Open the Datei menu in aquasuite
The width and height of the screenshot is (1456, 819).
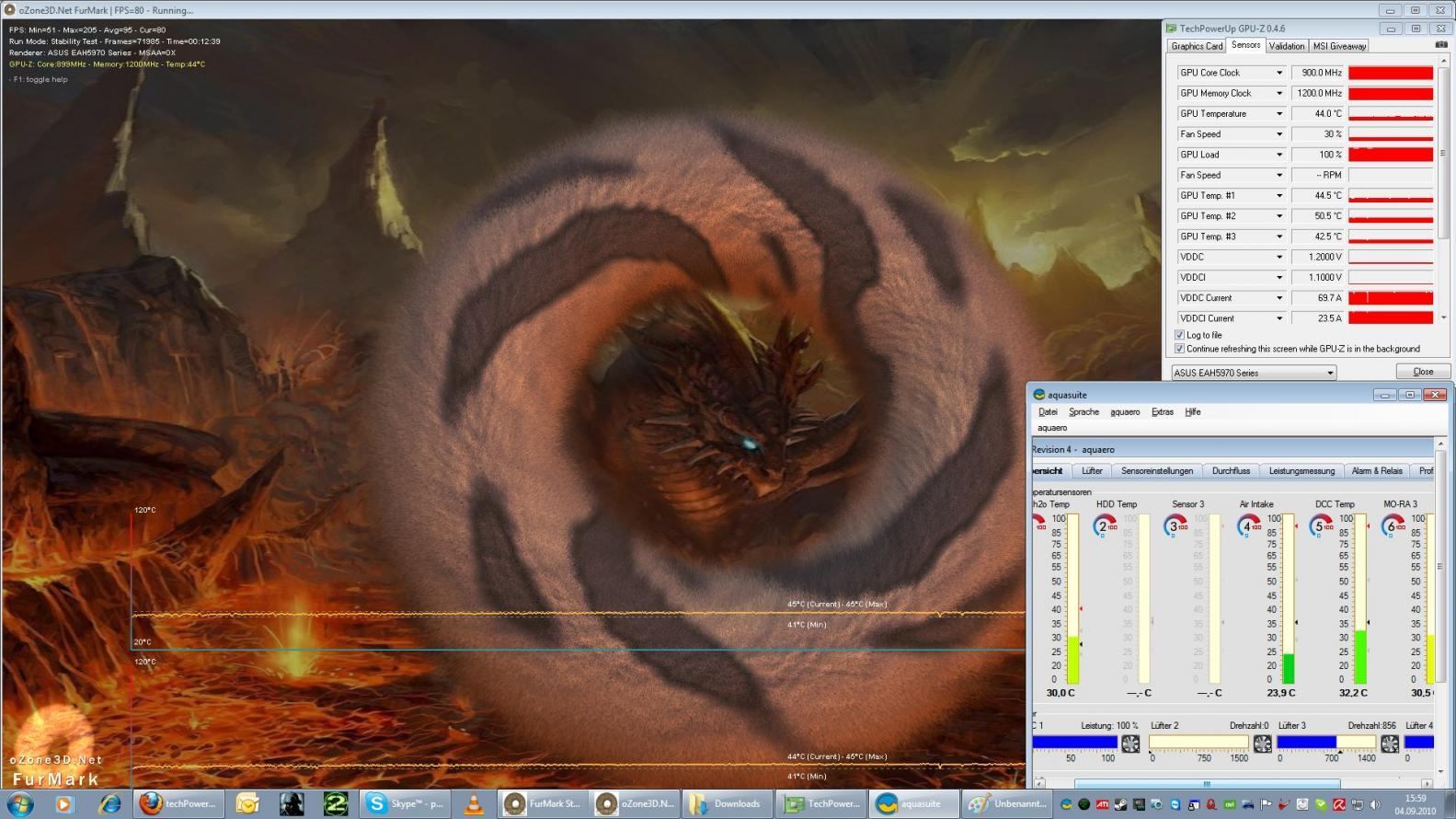pyautogui.click(x=1048, y=411)
